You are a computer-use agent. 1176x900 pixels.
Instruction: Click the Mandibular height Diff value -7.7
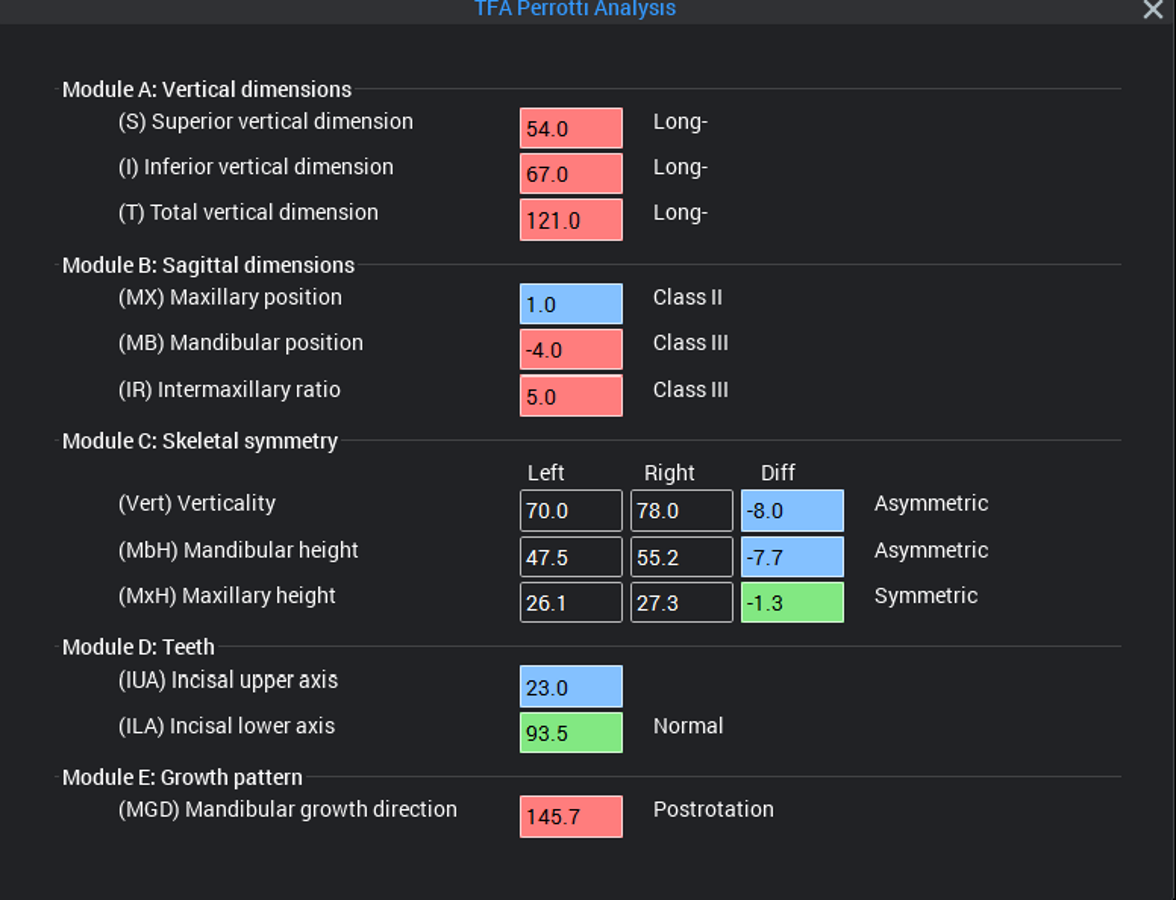point(792,557)
